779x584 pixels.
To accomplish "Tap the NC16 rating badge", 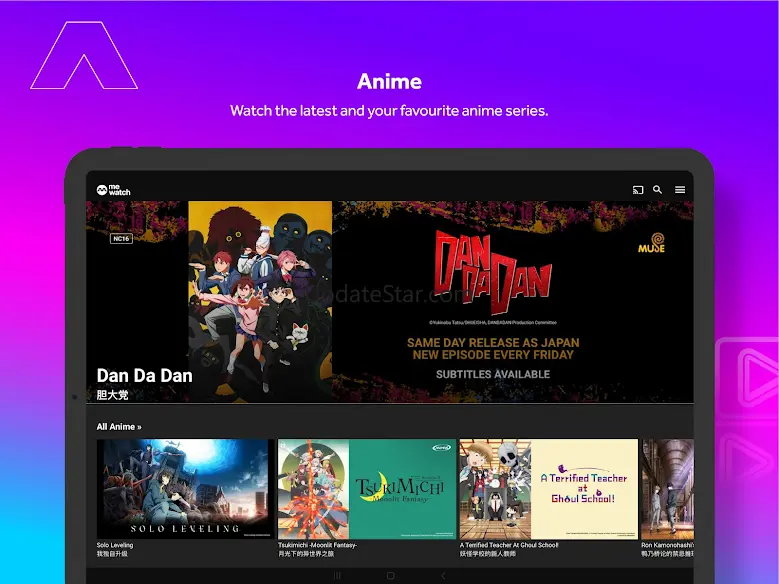I will [x=121, y=239].
